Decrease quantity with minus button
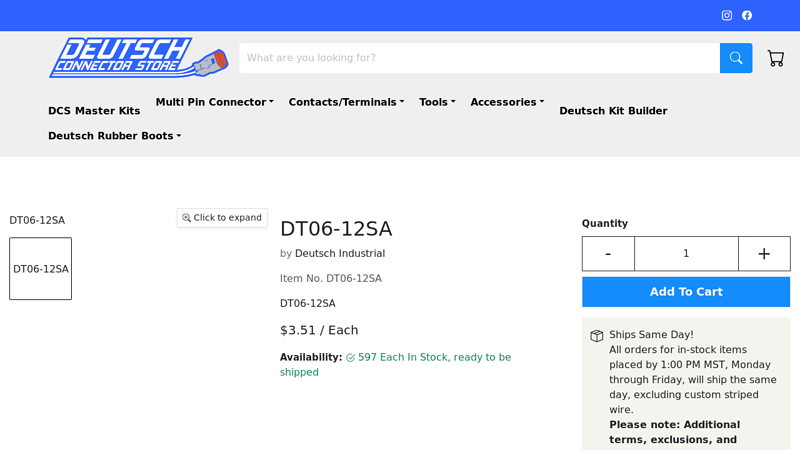This screenshot has height=450, width=800. [608, 254]
